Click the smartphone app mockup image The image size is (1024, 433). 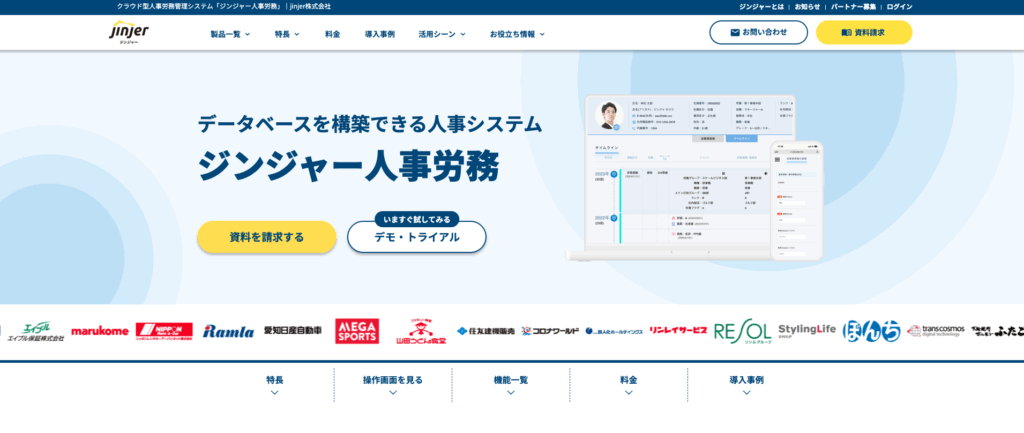(797, 200)
